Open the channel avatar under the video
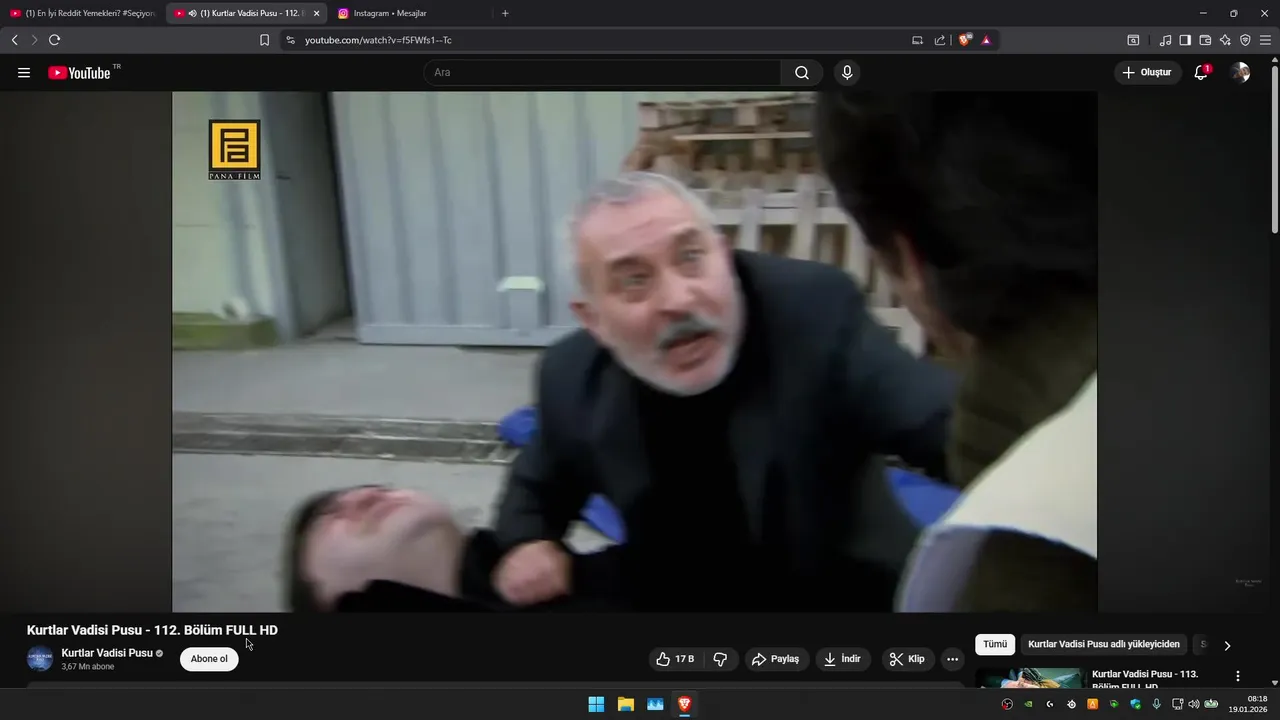This screenshot has height=720, width=1280. point(40,659)
